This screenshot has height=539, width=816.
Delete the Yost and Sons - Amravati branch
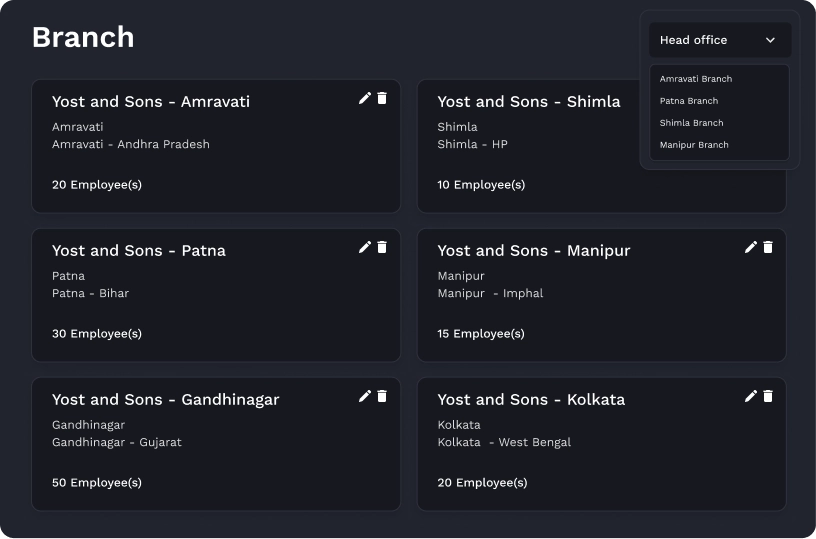(x=382, y=98)
